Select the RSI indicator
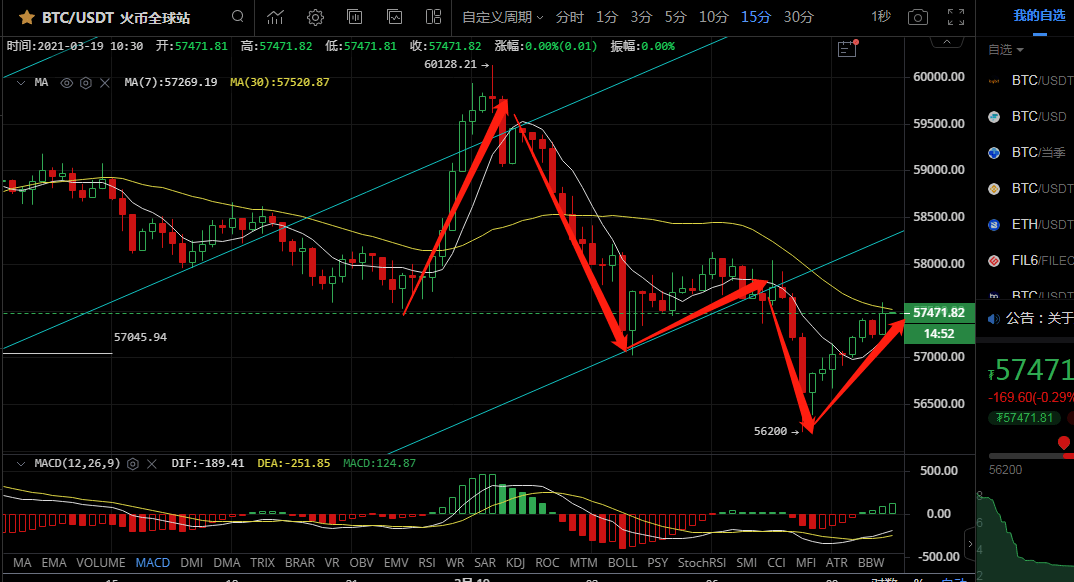The image size is (1074, 582). 427,563
